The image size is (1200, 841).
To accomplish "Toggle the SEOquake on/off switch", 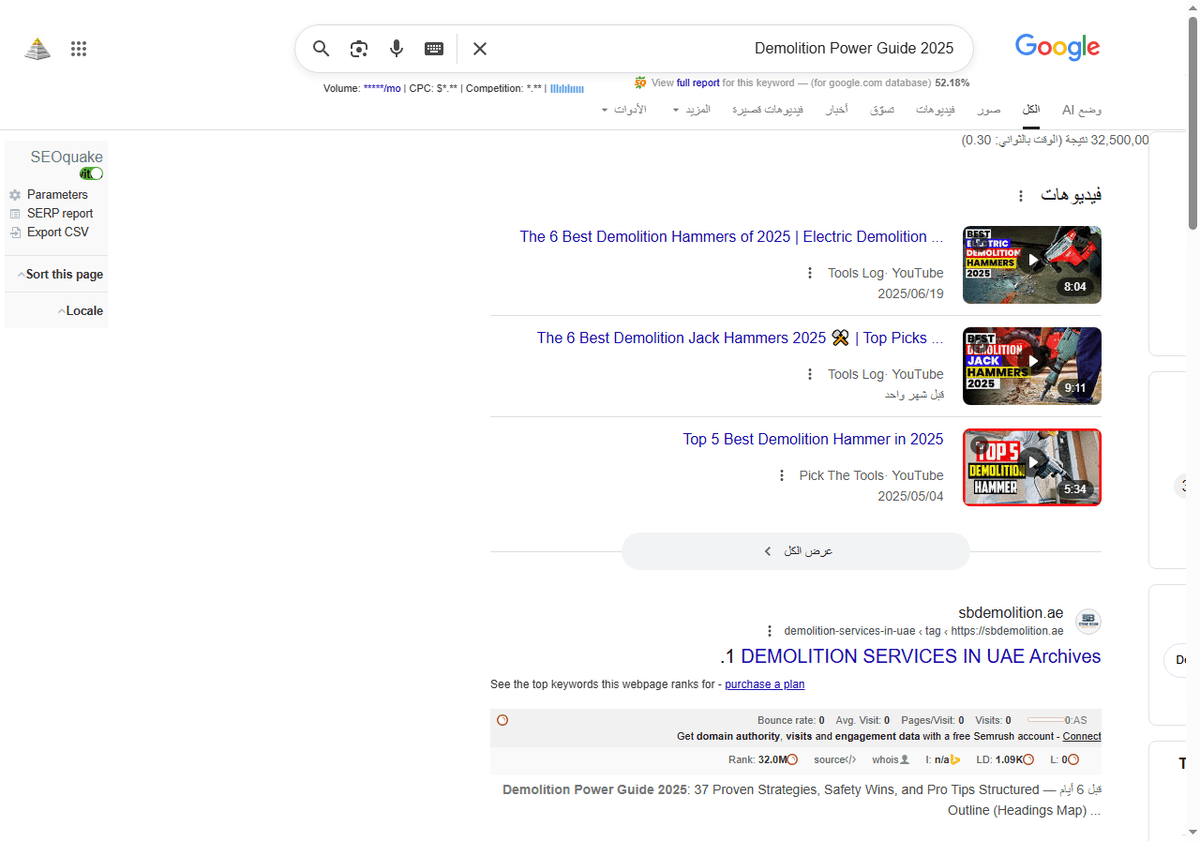I will (x=90, y=172).
